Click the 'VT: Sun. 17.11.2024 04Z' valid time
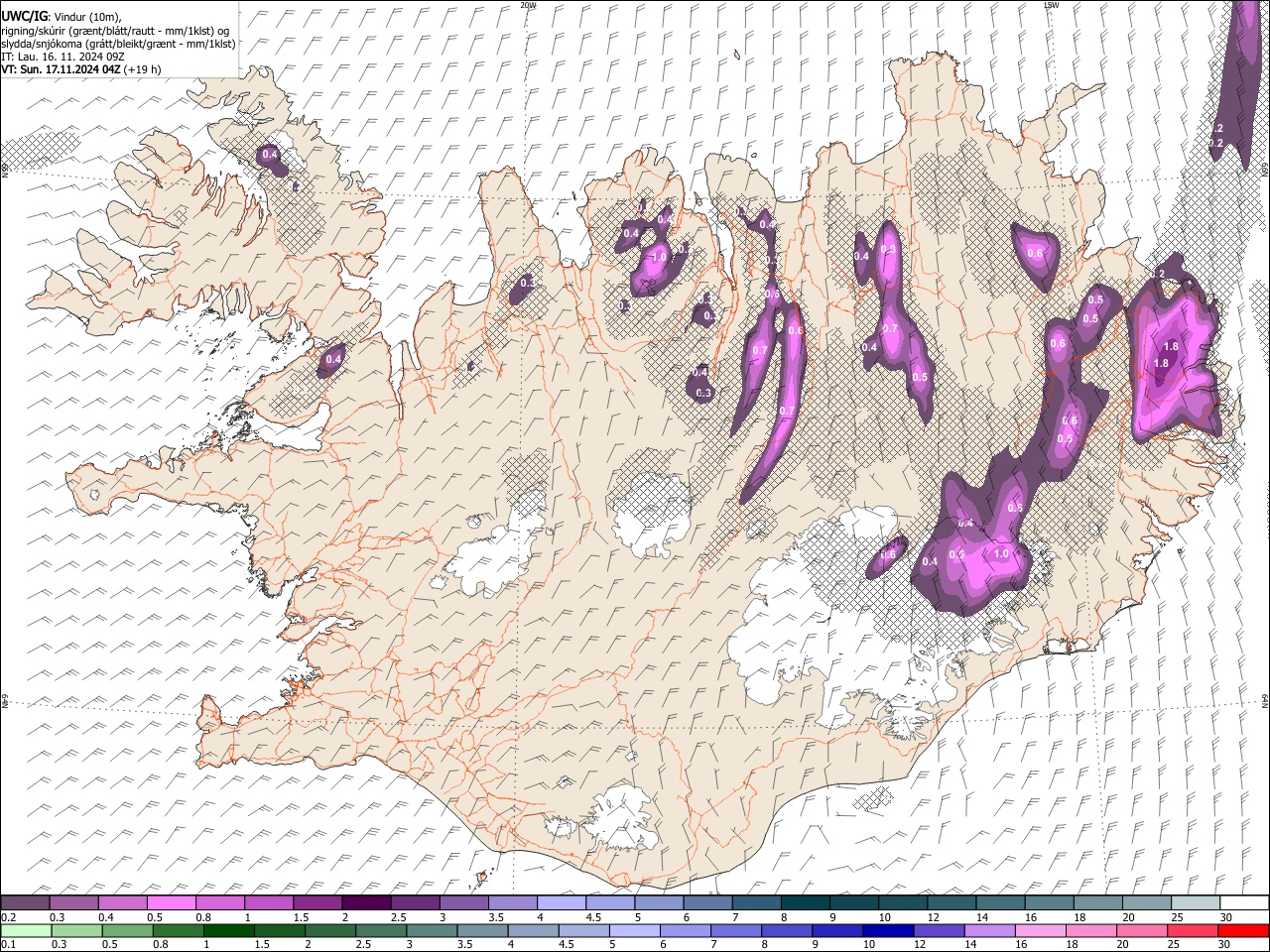Viewport: 1270px width, 952px height. point(62,69)
